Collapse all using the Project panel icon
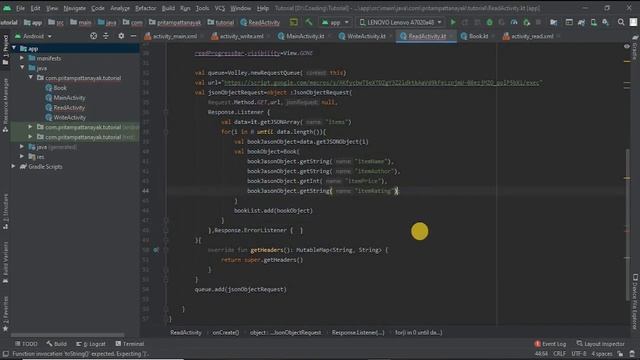This screenshot has width=640, height=360. (x=106, y=36)
